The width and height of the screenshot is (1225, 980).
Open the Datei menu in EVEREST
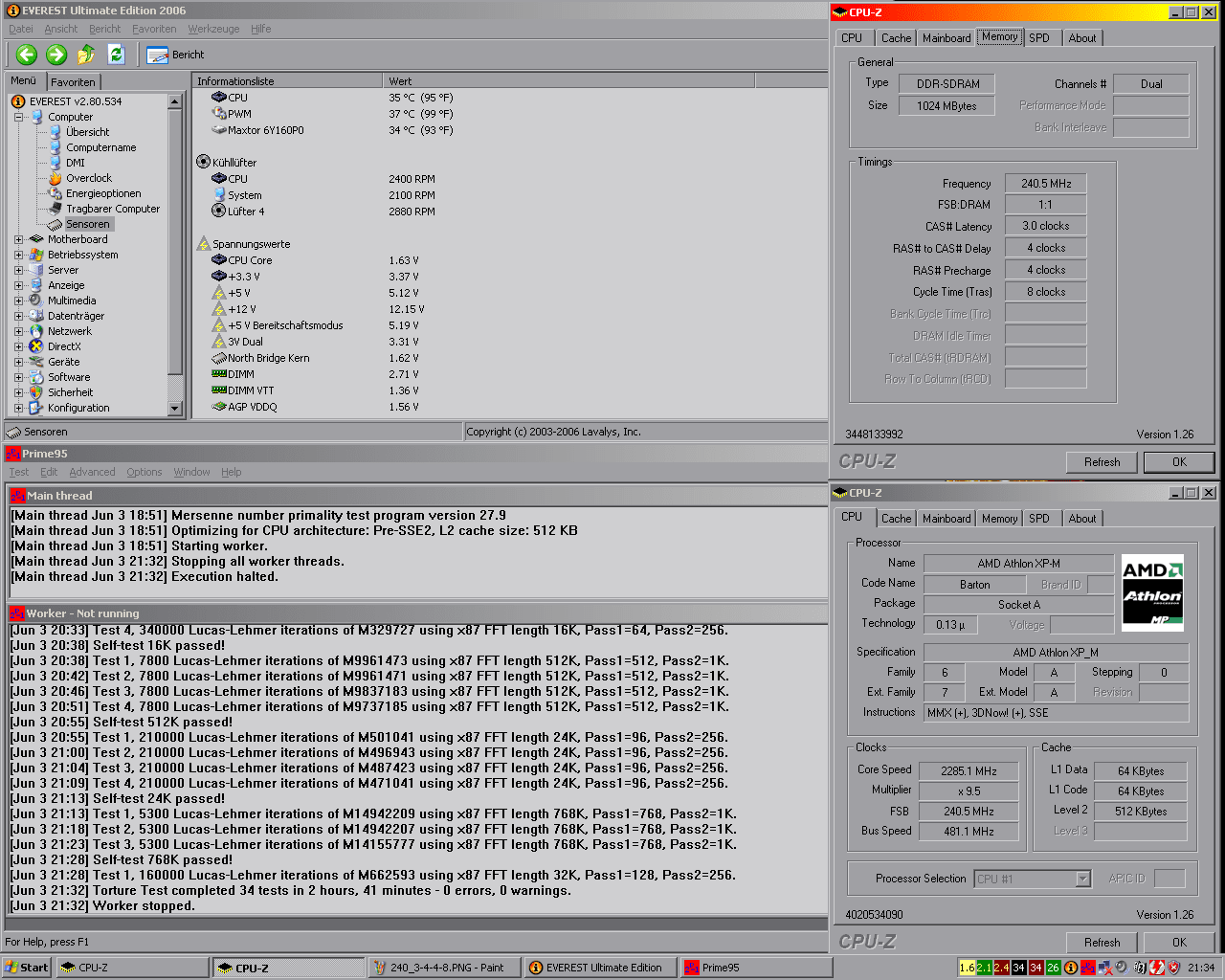pyautogui.click(x=21, y=29)
